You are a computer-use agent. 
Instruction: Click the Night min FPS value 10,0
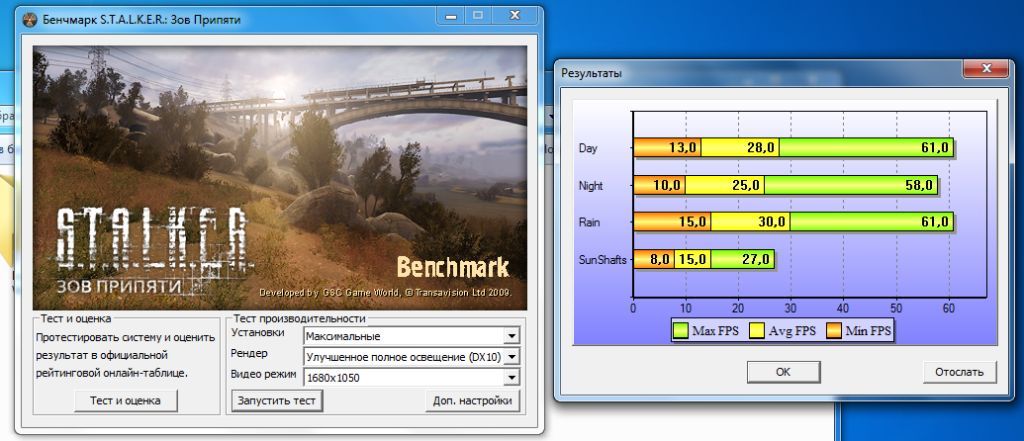667,186
